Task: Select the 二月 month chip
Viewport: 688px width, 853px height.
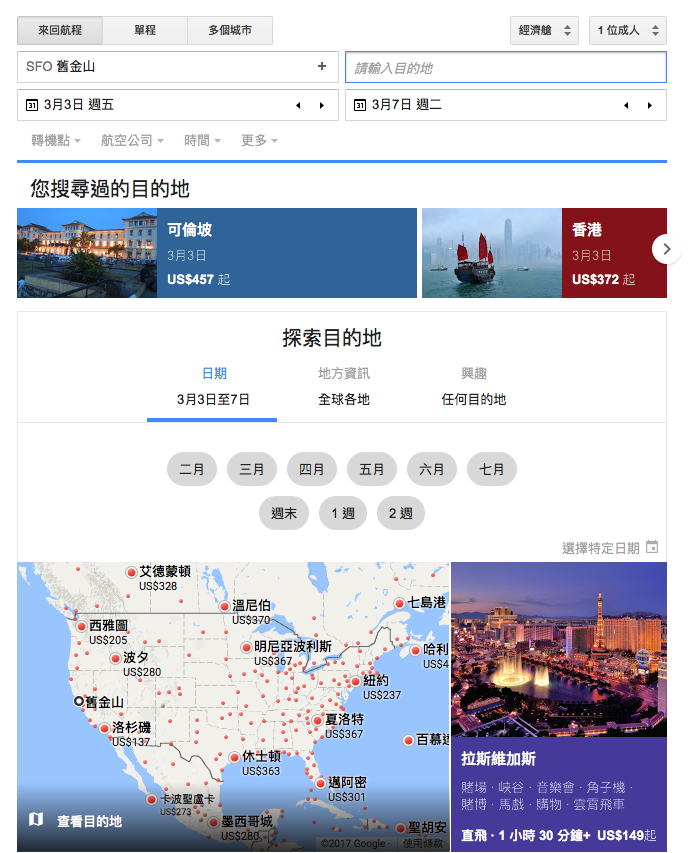Action: (x=192, y=469)
